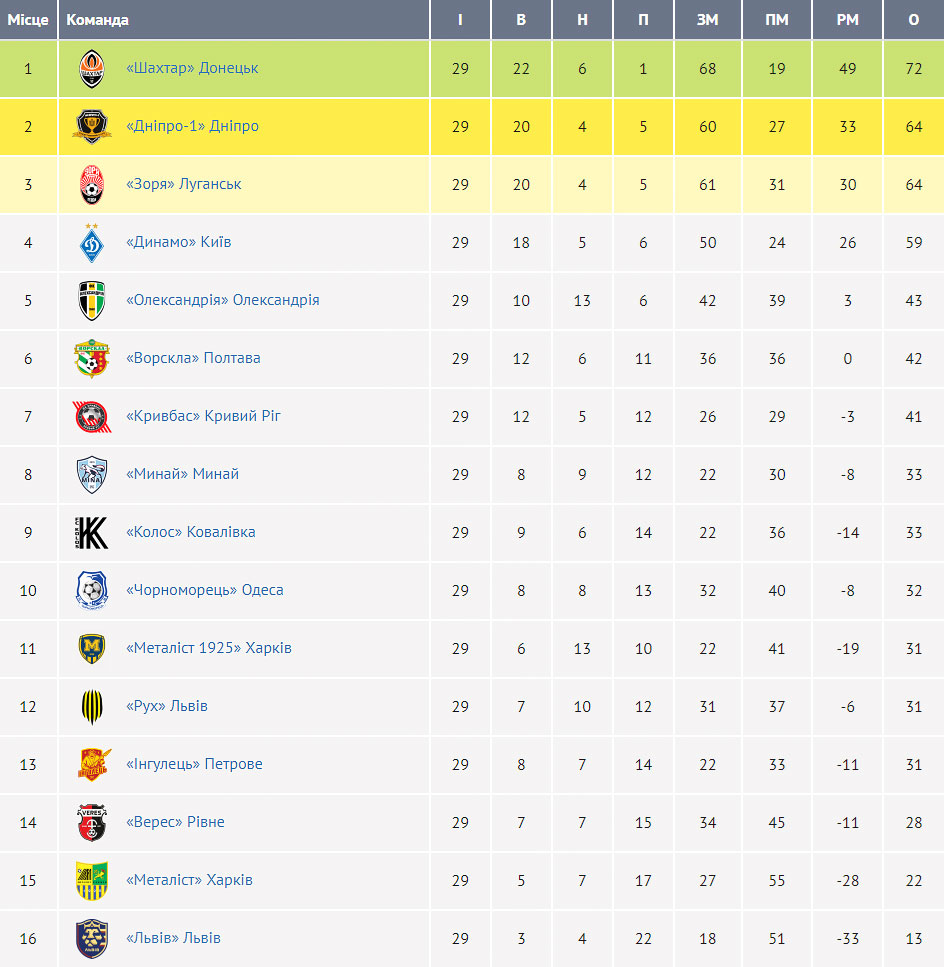Click the Shakhtar Donetsk club logo
This screenshot has width=944, height=967.
92,68
